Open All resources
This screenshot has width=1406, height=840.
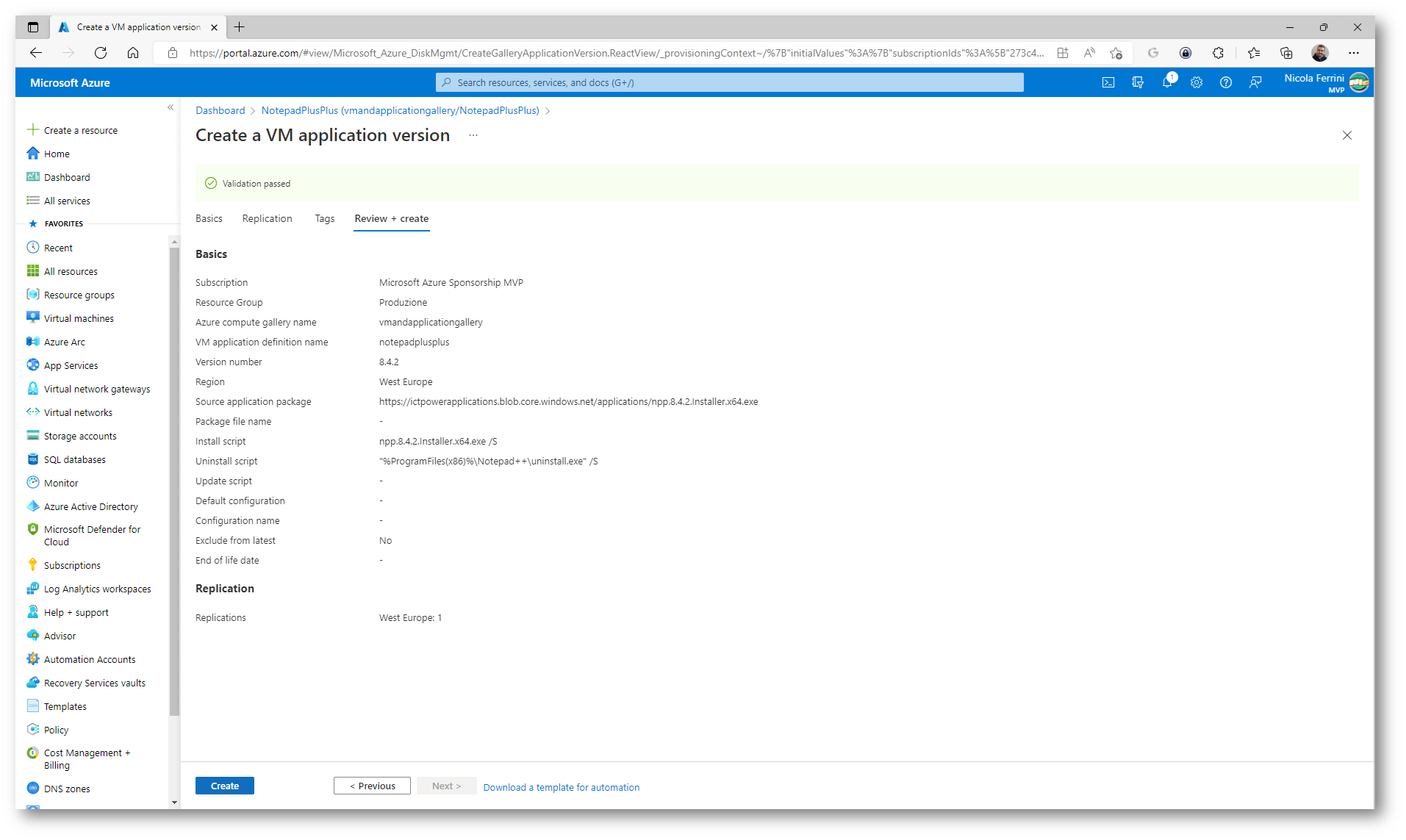tap(71, 271)
